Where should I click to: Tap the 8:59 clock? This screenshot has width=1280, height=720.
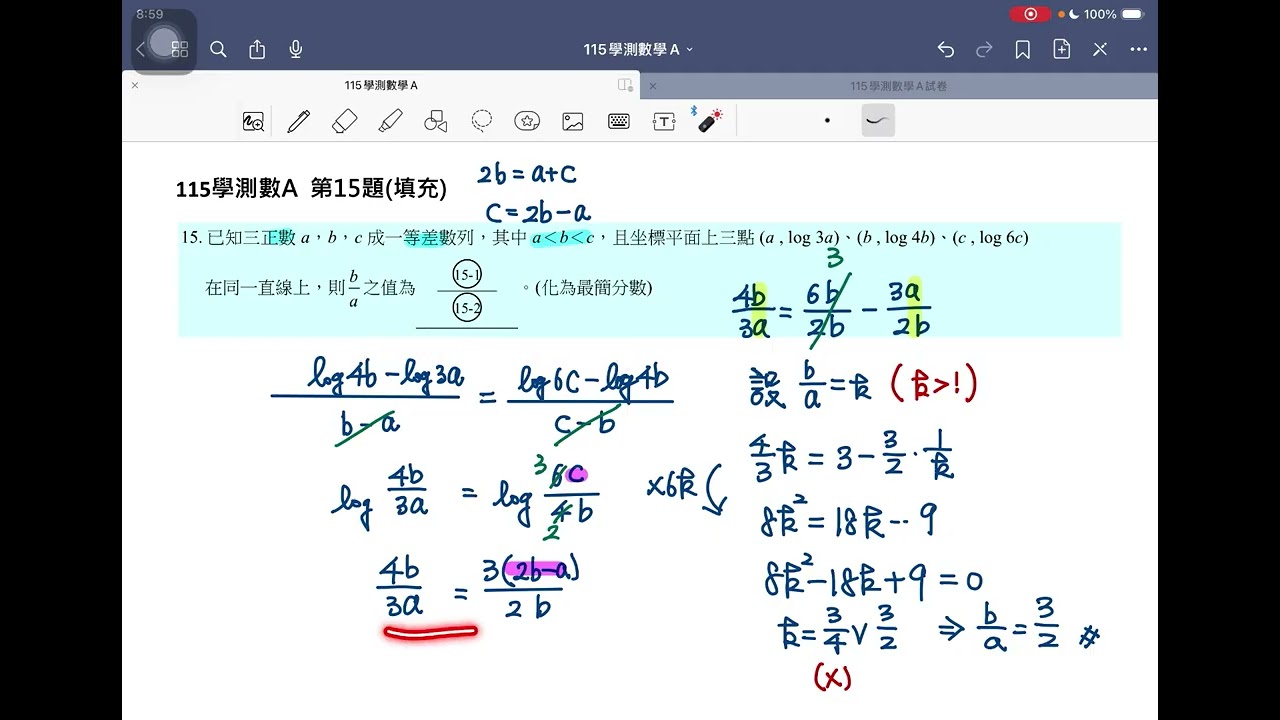point(149,14)
